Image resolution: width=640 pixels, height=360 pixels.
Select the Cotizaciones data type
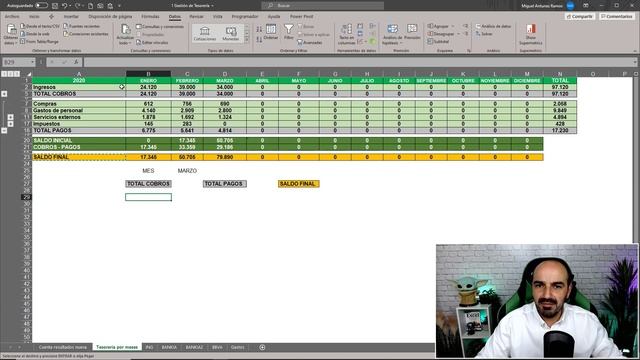(x=204, y=33)
